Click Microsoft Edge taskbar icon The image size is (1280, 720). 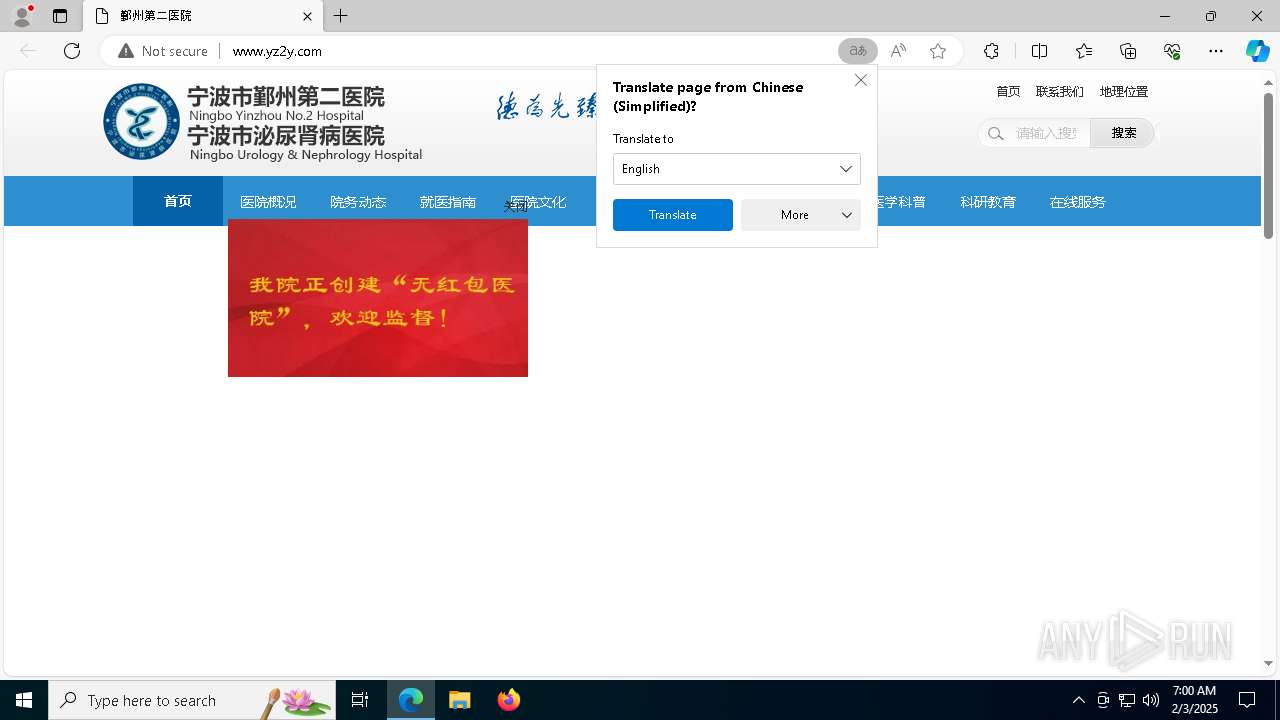[411, 700]
